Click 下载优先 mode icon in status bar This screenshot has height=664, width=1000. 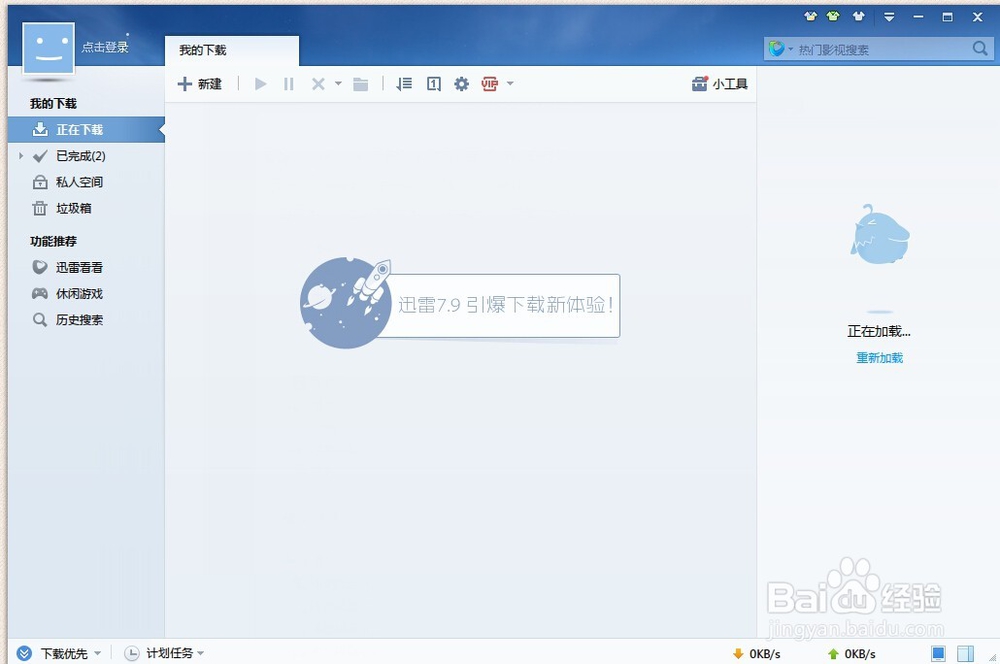pos(24,653)
